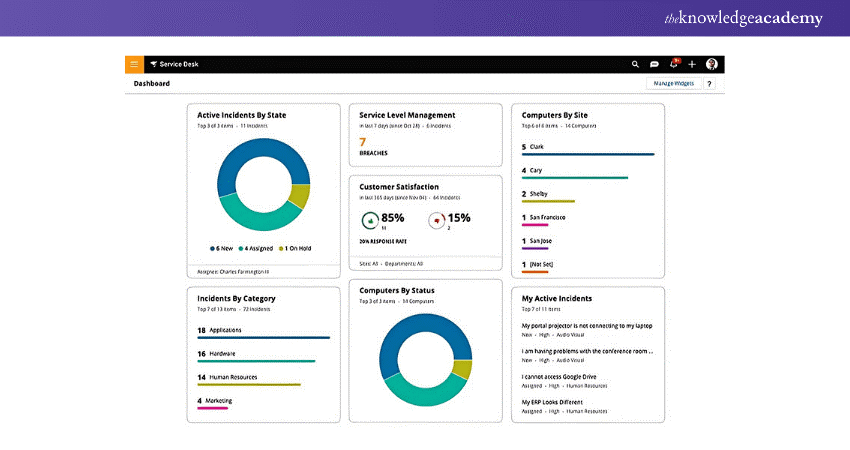The image size is (850, 450).
Task: Toggle the Assigned legend item
Action: [256, 248]
